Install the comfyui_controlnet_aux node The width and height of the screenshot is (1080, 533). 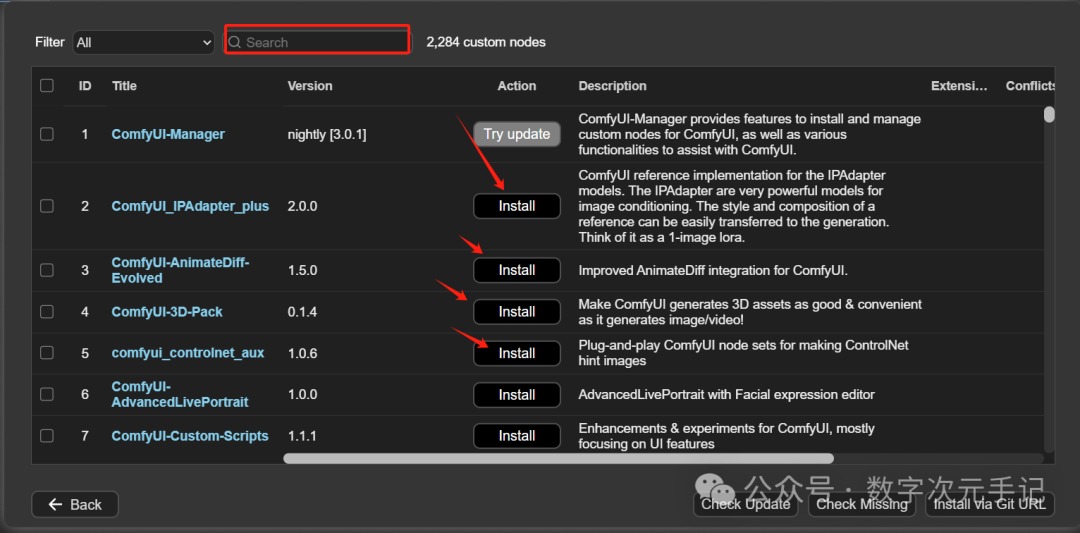coord(517,353)
